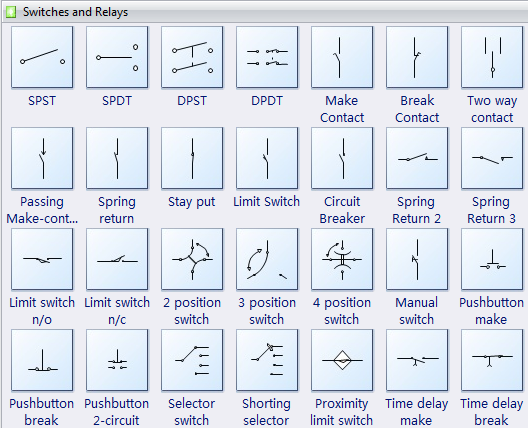Select the Break Contact symbol
The height and width of the screenshot is (428, 528).
click(417, 57)
